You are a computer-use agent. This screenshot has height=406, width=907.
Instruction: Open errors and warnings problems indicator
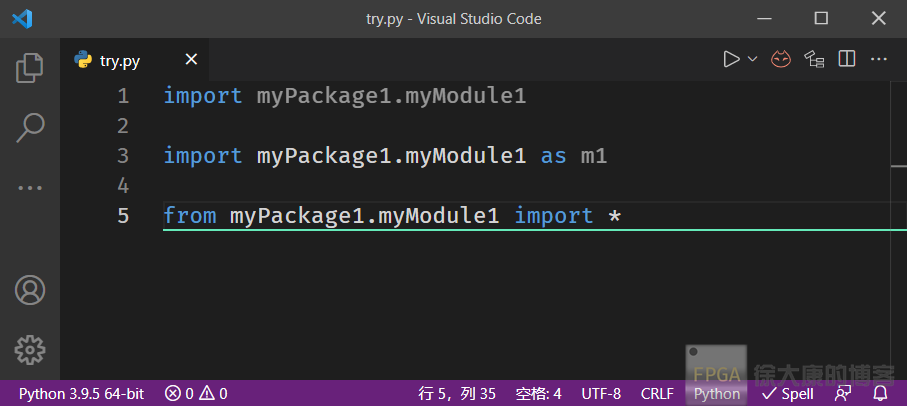point(196,394)
